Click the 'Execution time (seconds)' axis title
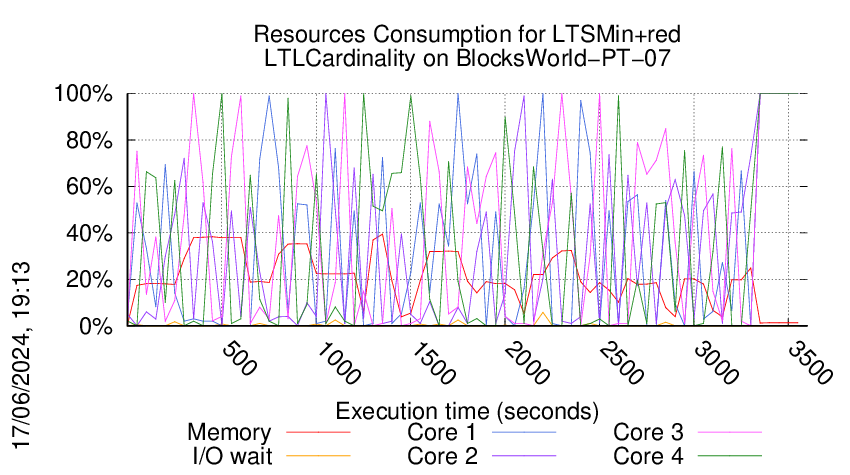The image size is (850, 475). (x=467, y=411)
